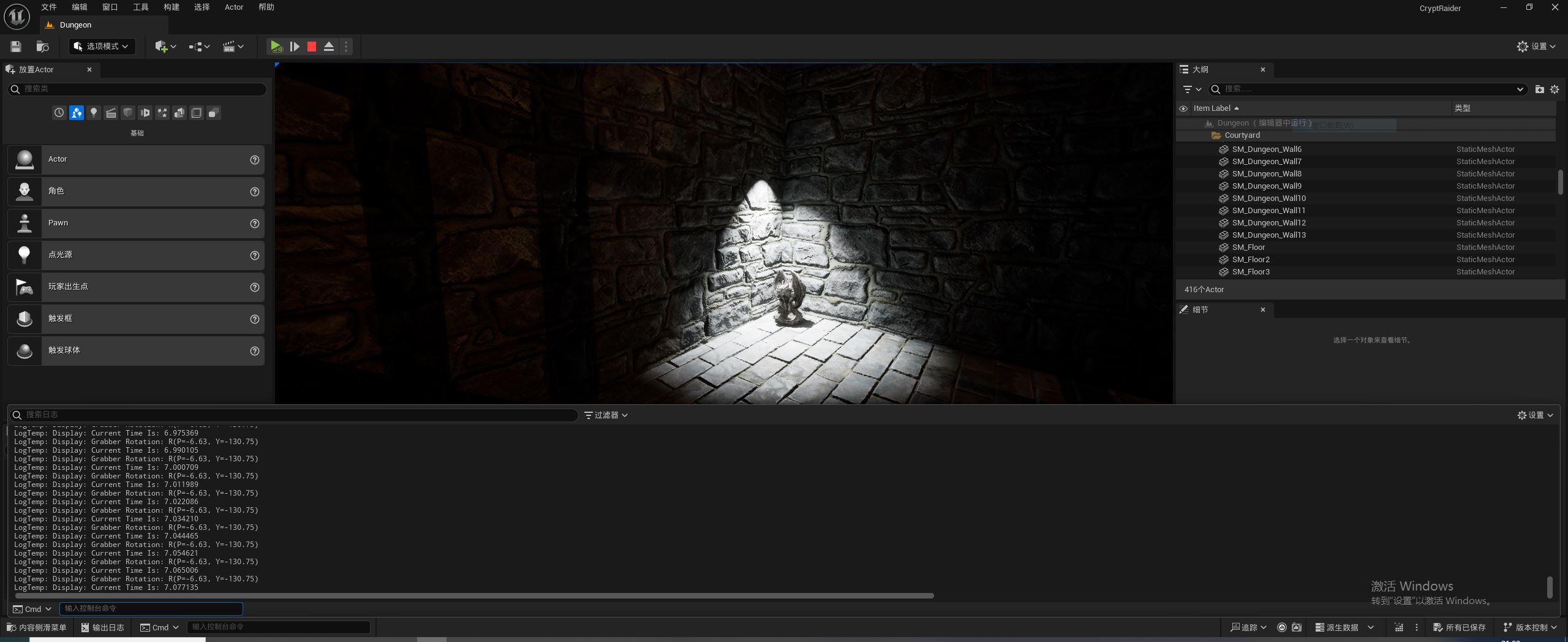
Task: Open the 版本控制 source control dropdown
Action: 1530,627
